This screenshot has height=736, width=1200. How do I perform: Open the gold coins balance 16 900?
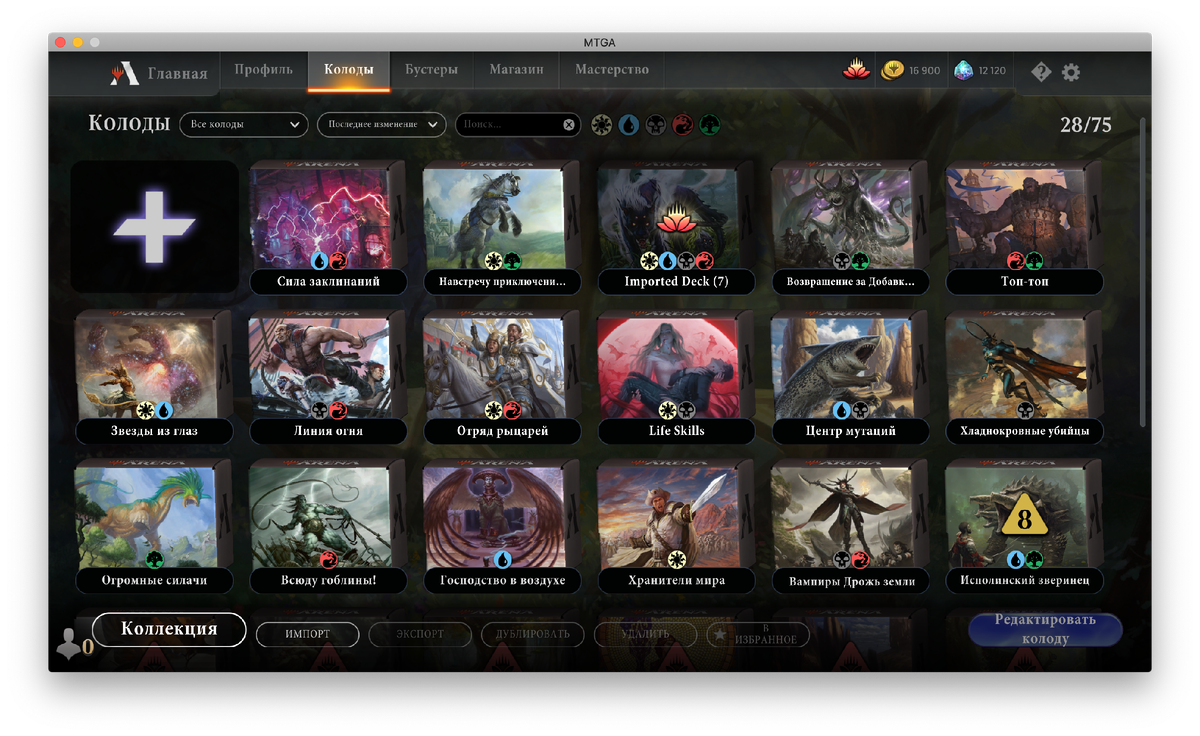(911, 71)
